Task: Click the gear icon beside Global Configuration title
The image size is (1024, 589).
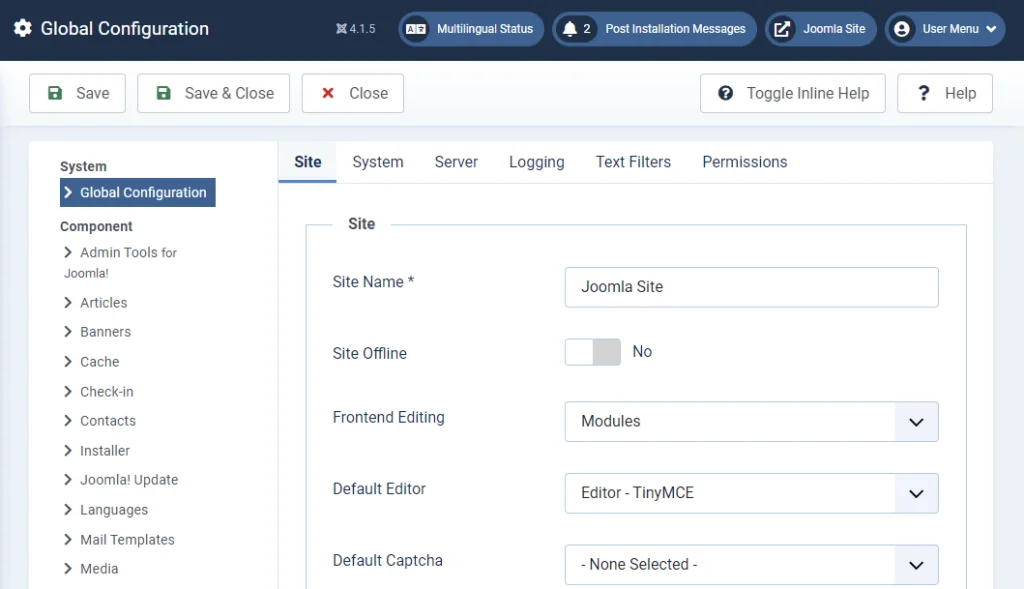Action: point(24,28)
